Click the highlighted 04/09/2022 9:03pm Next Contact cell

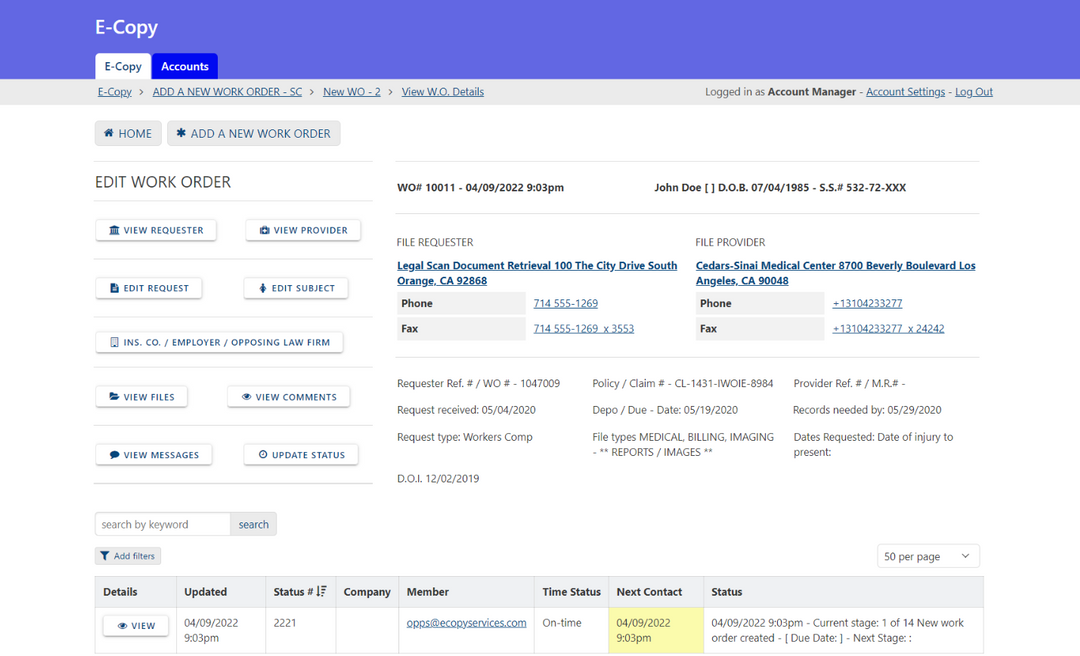[x=656, y=630]
